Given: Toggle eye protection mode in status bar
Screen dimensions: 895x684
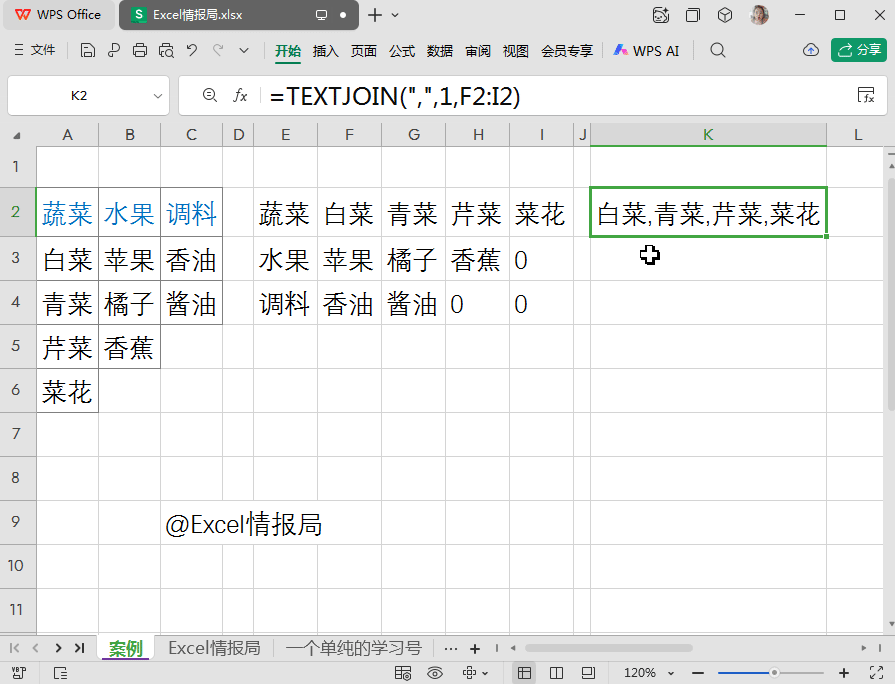Looking at the screenshot, I should tap(435, 673).
